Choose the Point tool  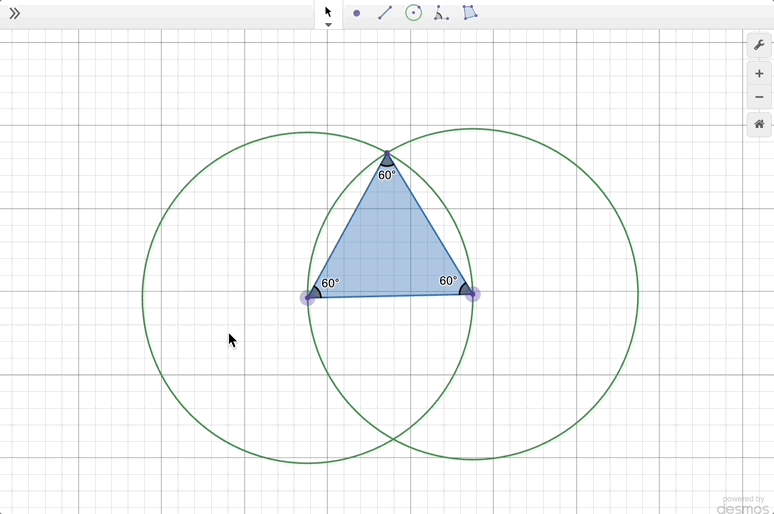pos(357,14)
